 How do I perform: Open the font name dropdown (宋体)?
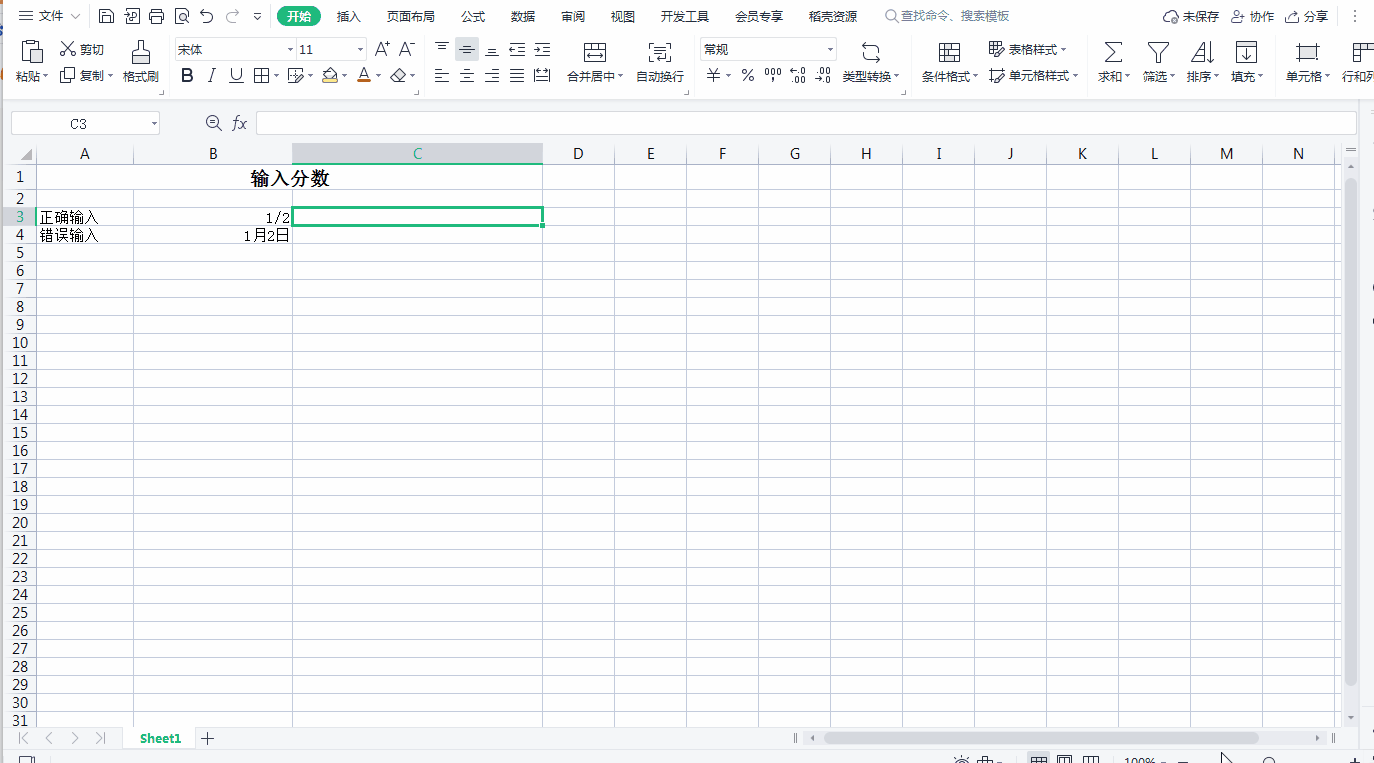[x=291, y=50]
